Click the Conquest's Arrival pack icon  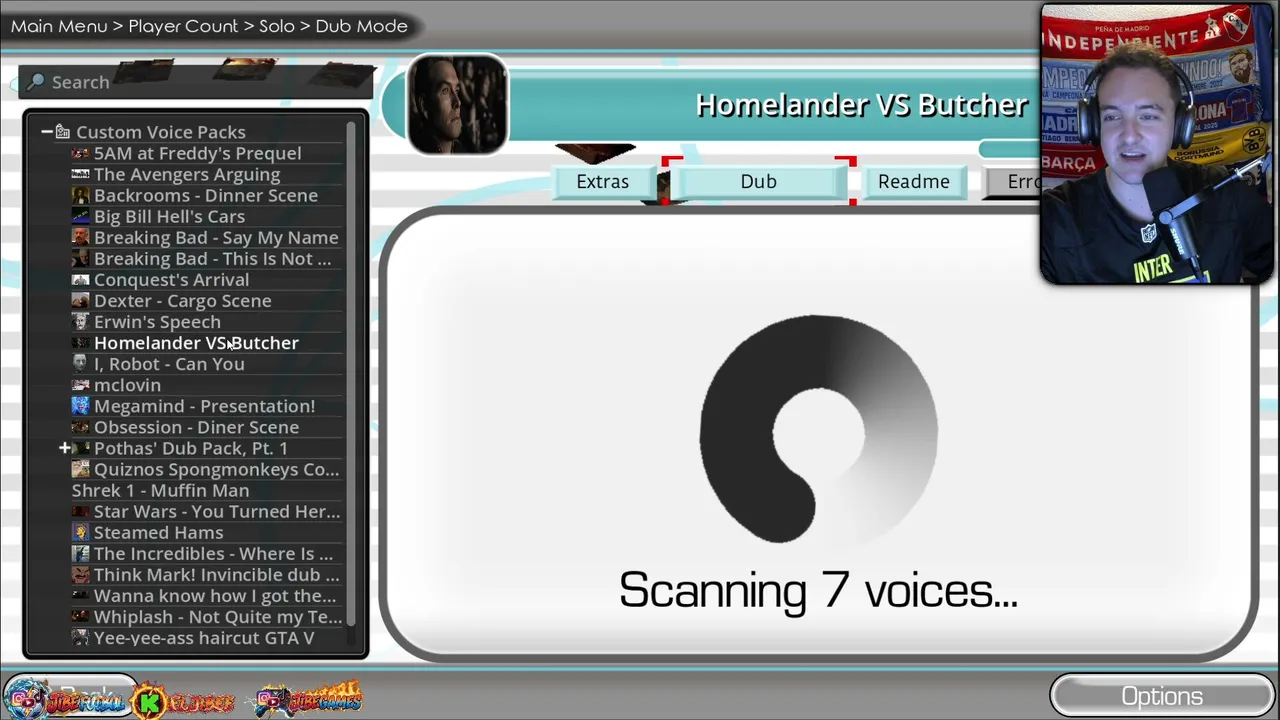point(80,279)
